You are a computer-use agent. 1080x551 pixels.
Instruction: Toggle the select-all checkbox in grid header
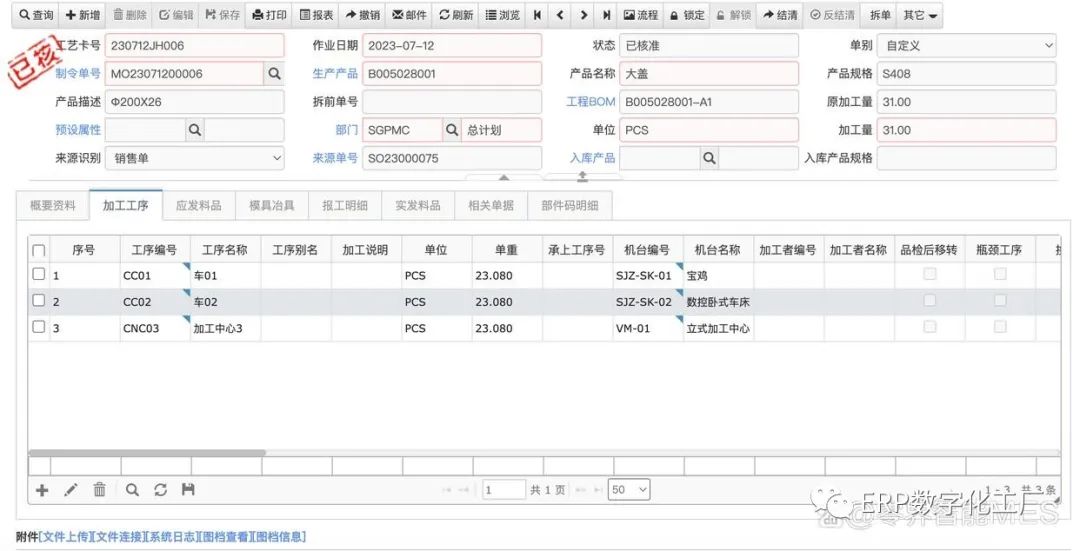39,250
